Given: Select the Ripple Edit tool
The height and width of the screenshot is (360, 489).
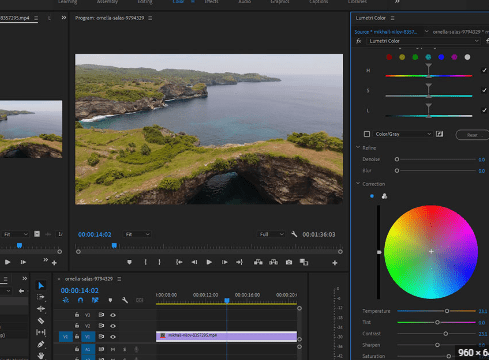Looking at the screenshot, I should pyautogui.click(x=41, y=309).
